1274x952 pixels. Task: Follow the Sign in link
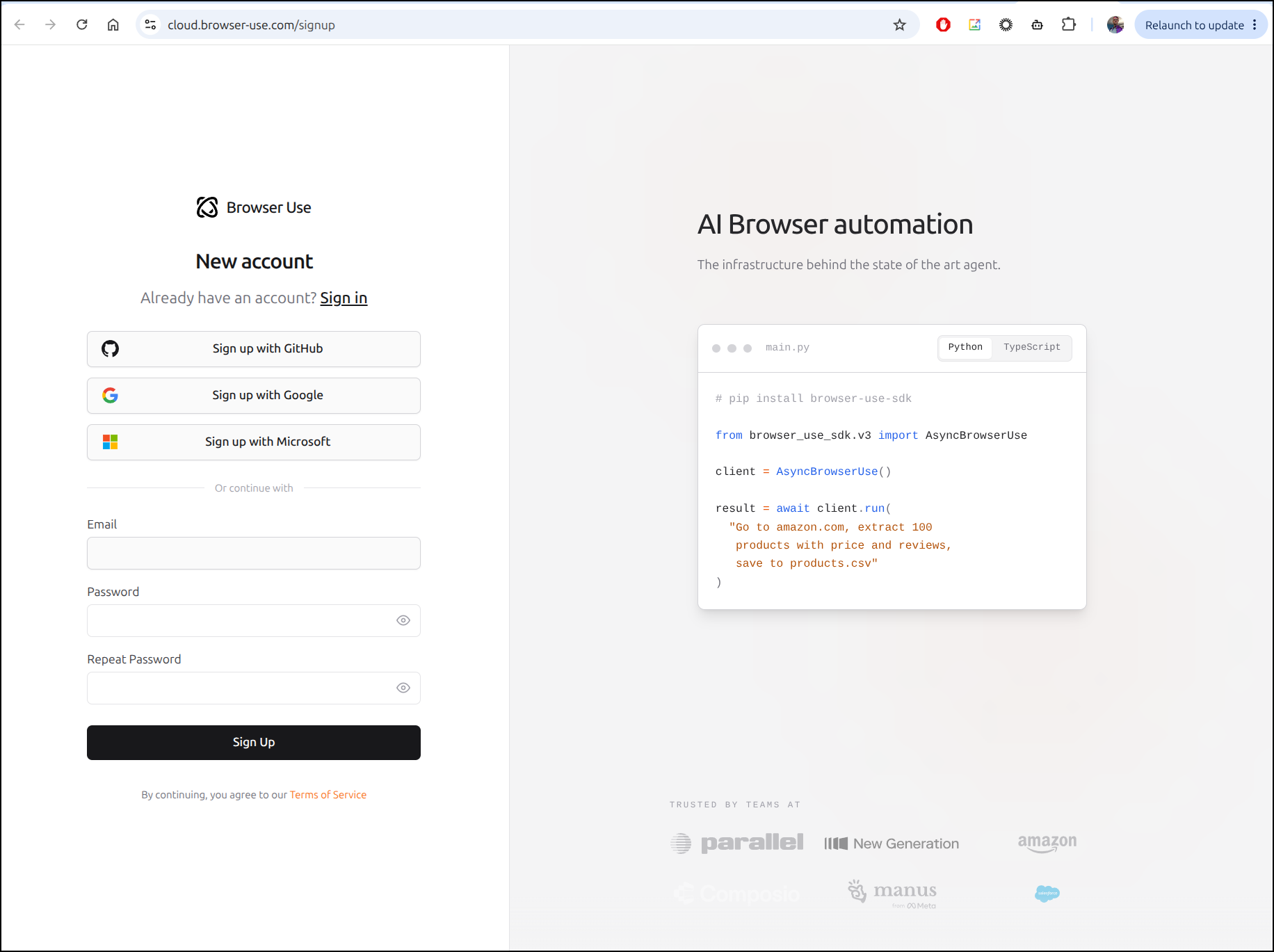pyautogui.click(x=344, y=298)
